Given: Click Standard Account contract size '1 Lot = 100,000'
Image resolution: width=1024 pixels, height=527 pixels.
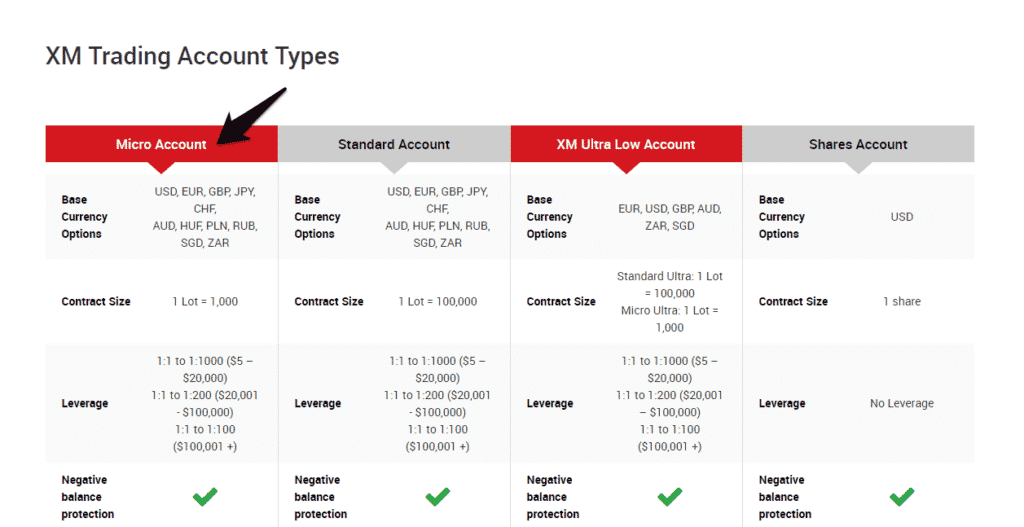Looking at the screenshot, I should pyautogui.click(x=438, y=301).
